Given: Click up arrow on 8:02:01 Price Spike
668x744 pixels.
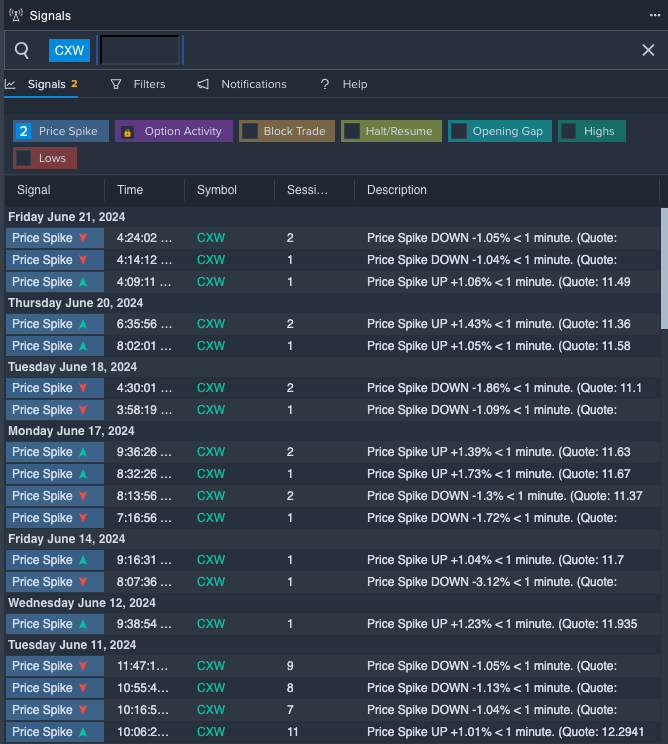Looking at the screenshot, I should click(83, 346).
